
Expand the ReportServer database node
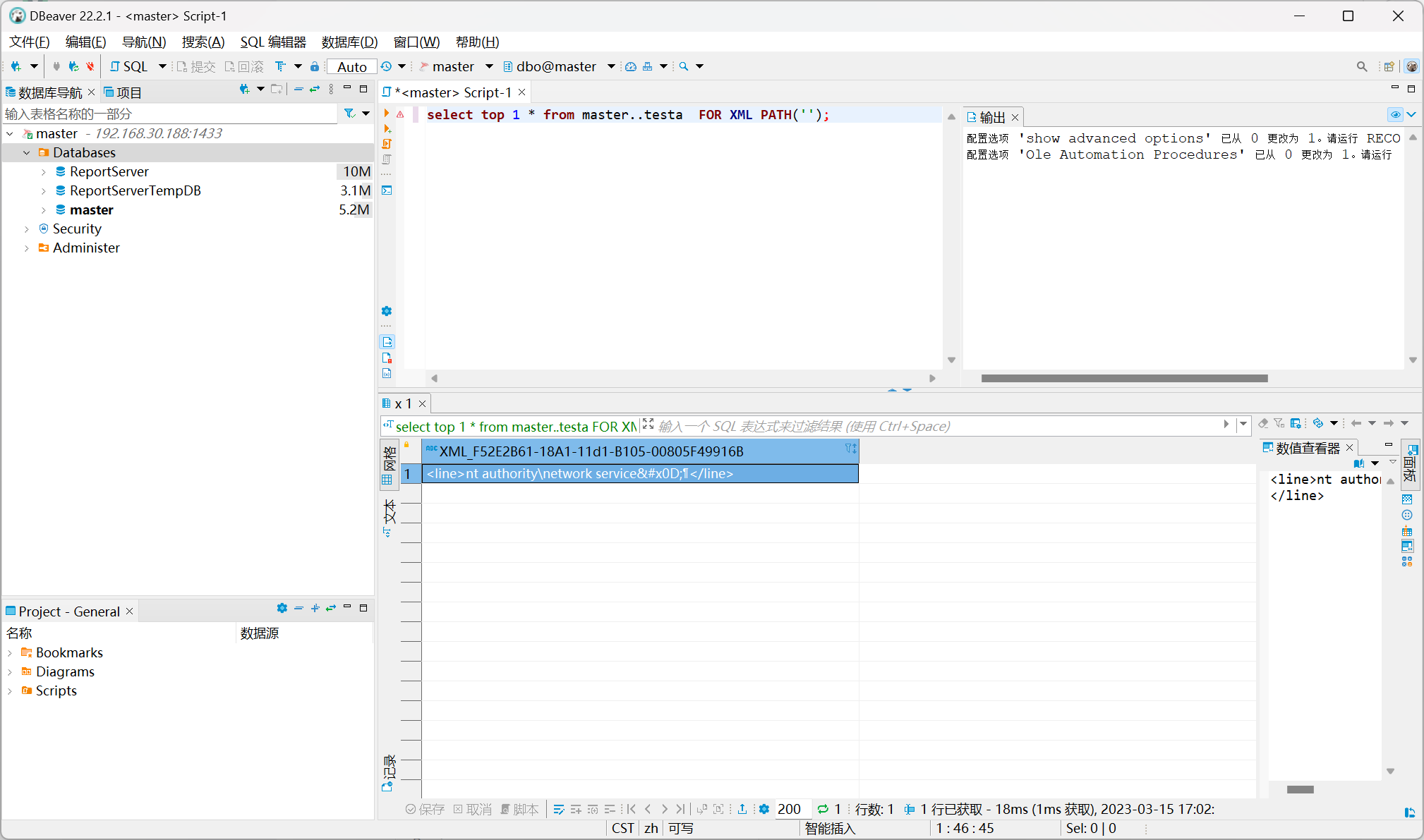point(43,171)
